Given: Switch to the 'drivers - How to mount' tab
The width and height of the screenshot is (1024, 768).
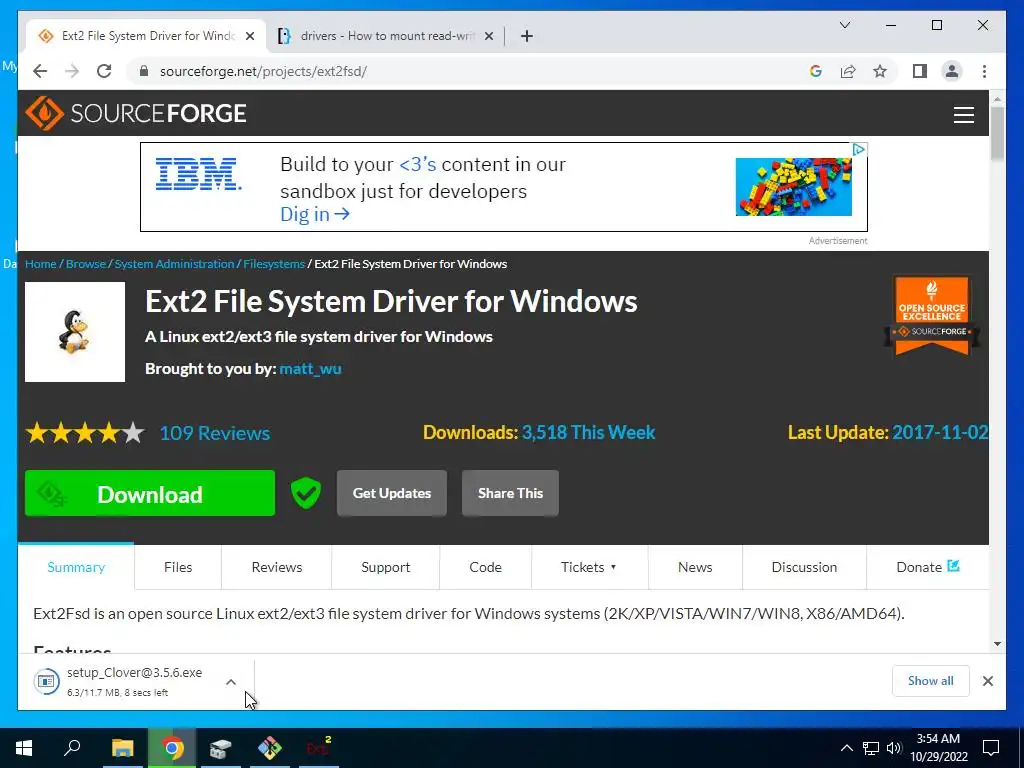Looking at the screenshot, I should [385, 36].
